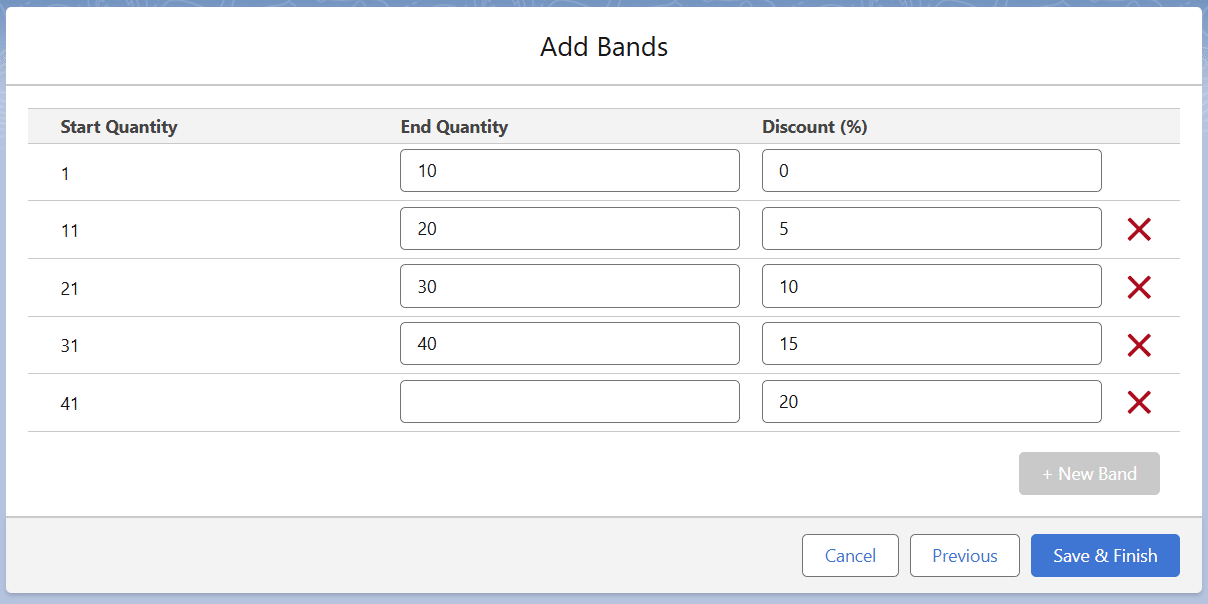
Task: Select End Quantity field showing 40
Action: pyautogui.click(x=569, y=344)
